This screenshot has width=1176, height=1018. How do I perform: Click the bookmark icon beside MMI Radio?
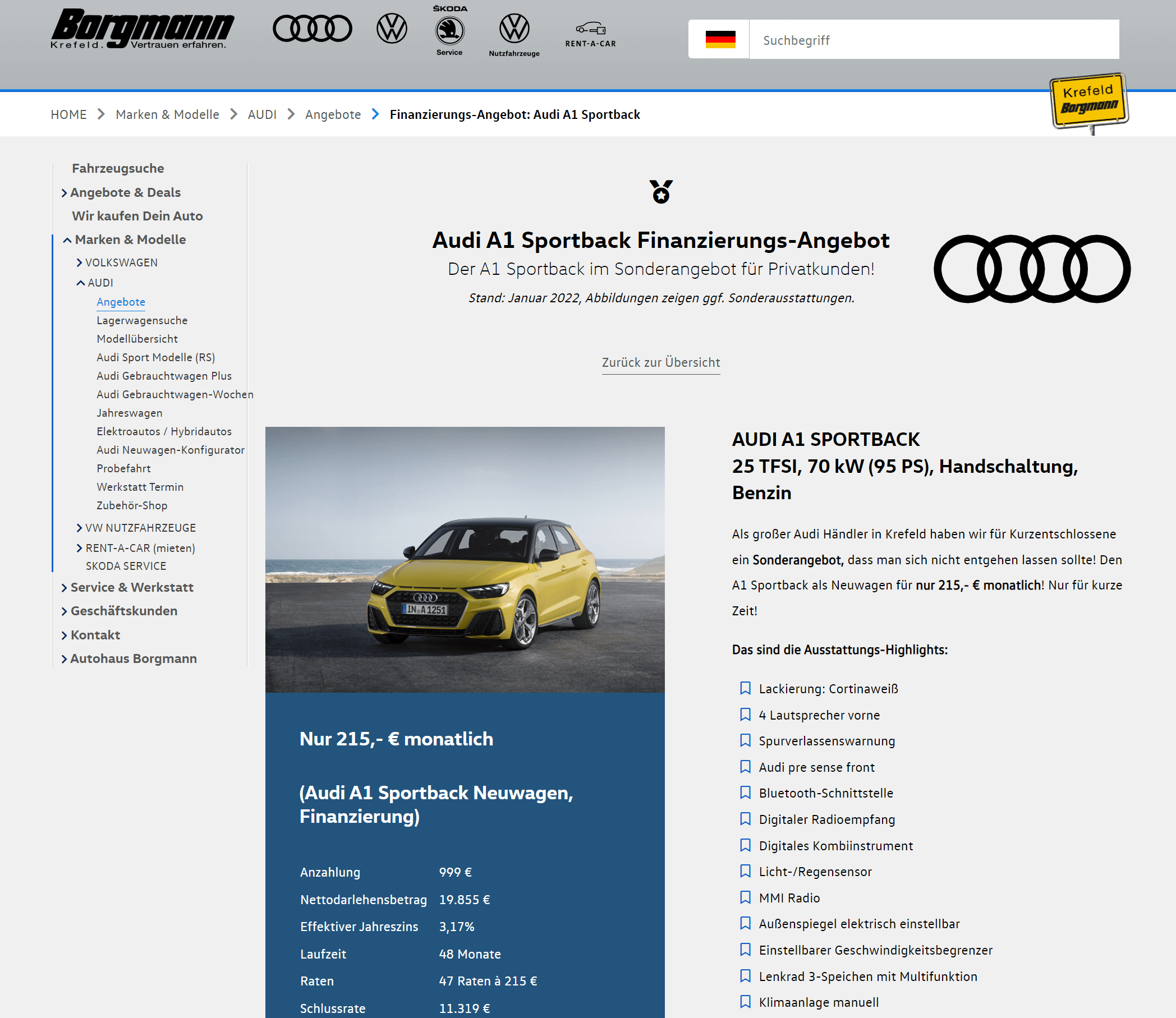click(x=745, y=897)
